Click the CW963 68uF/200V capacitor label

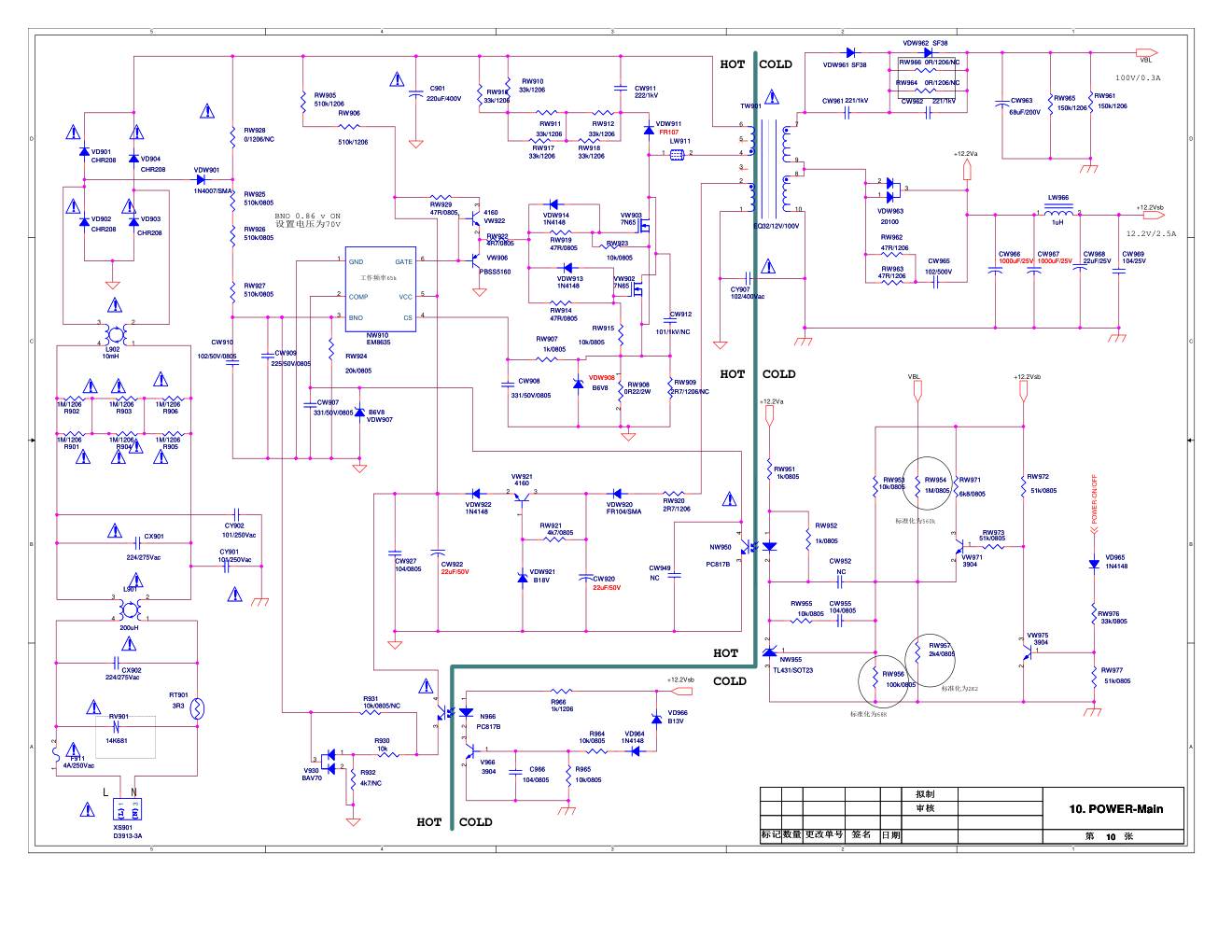1024,106
